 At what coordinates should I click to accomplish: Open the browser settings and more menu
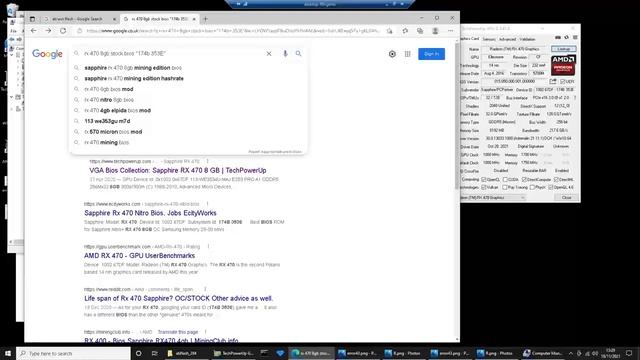click(x=451, y=31)
